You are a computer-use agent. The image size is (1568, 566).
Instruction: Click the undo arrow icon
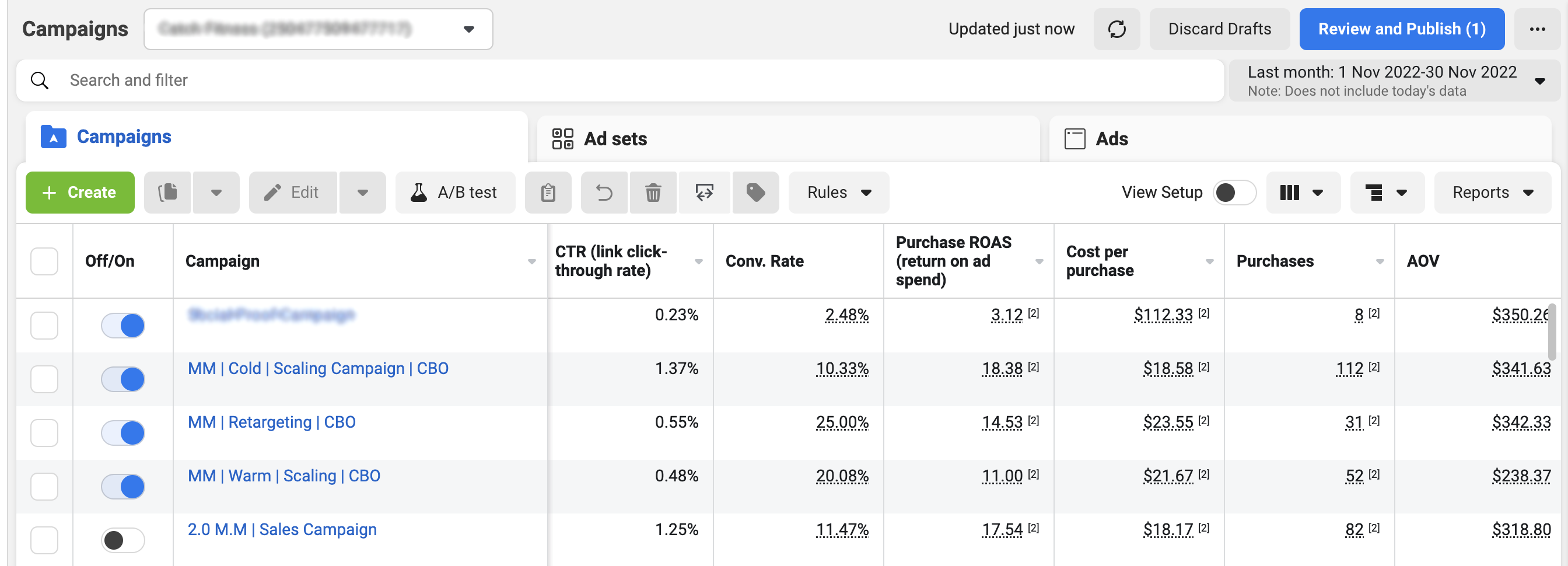click(x=604, y=193)
